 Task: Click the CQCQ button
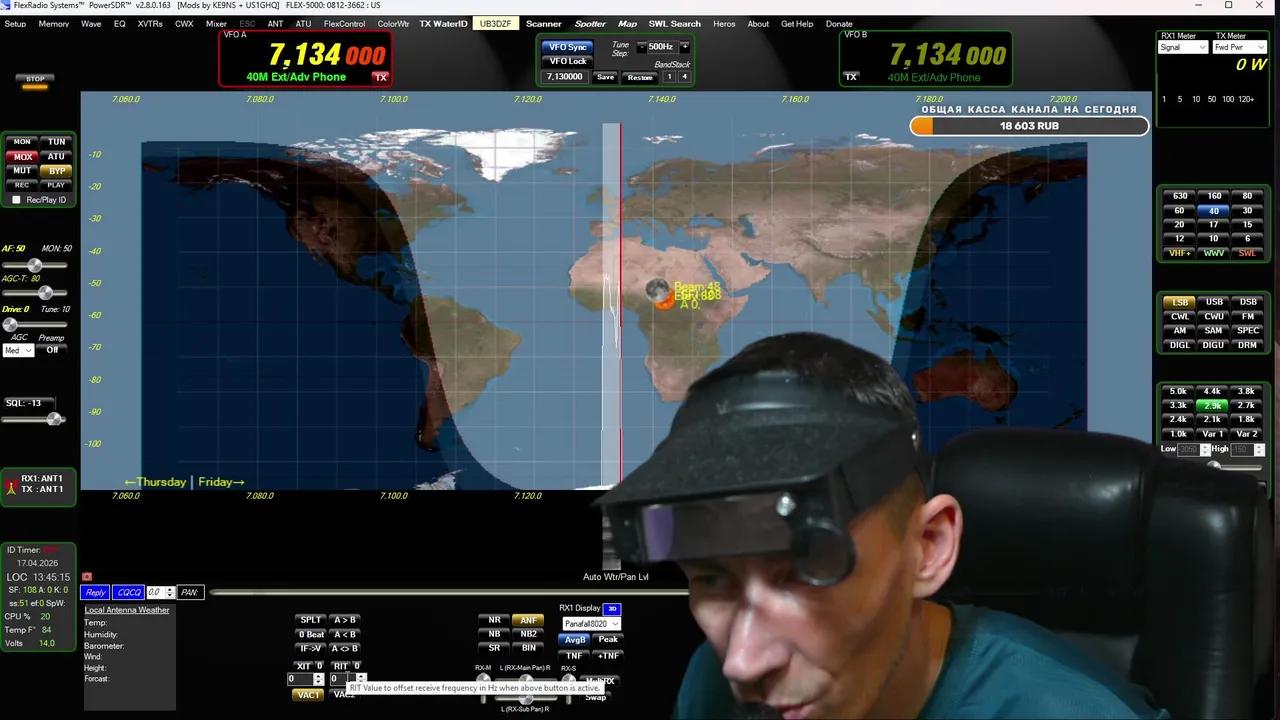coord(128,592)
